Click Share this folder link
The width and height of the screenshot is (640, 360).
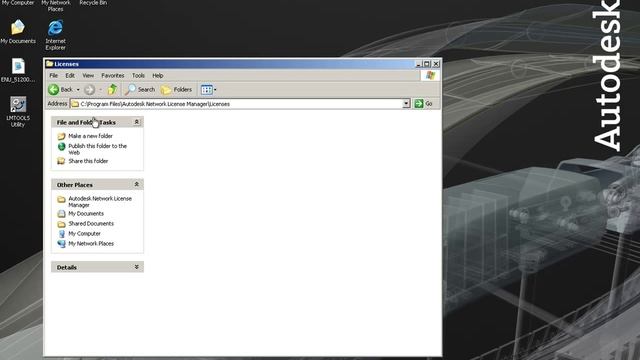coord(88,161)
